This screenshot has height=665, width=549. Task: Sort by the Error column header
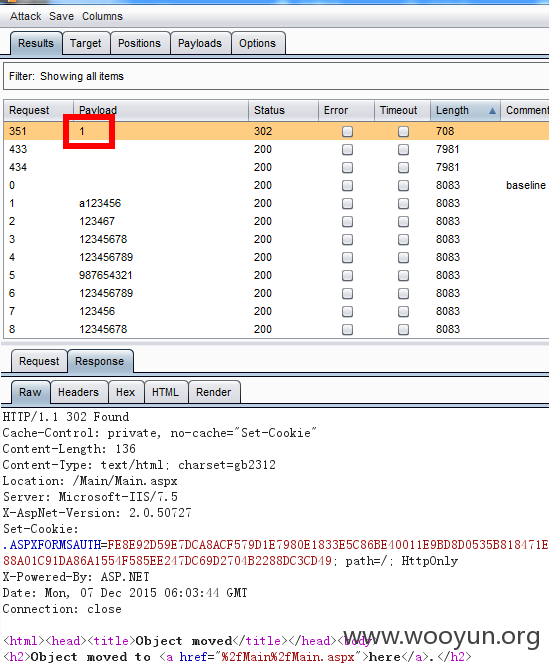pos(346,110)
